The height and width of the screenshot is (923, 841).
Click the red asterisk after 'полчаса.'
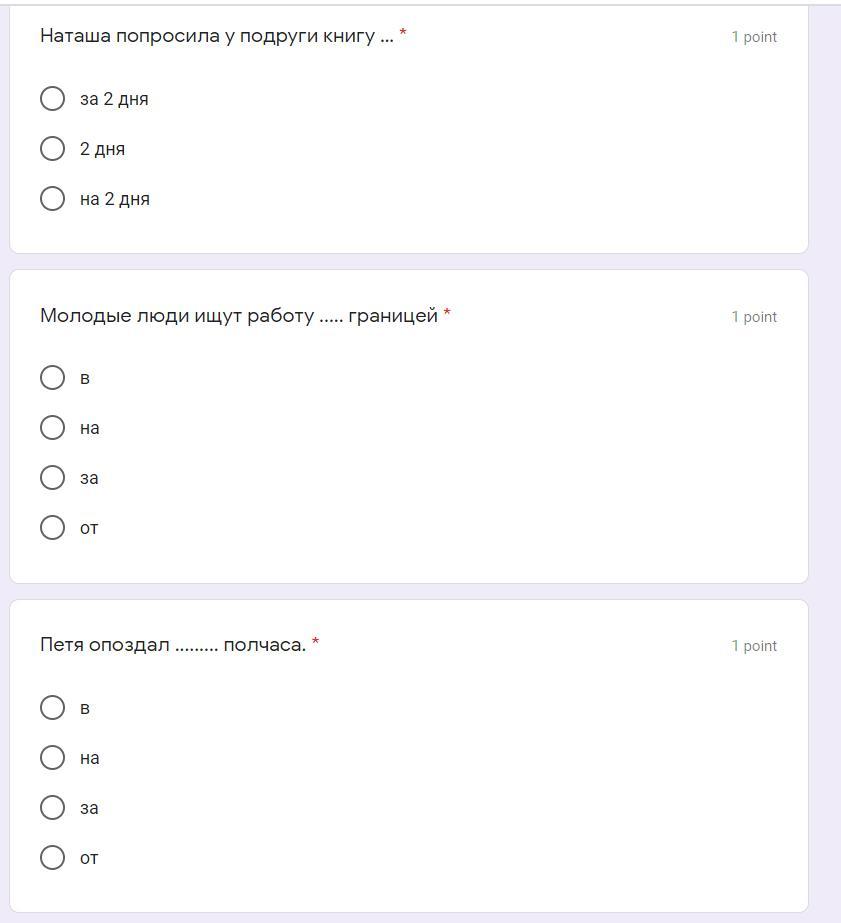pos(315,643)
